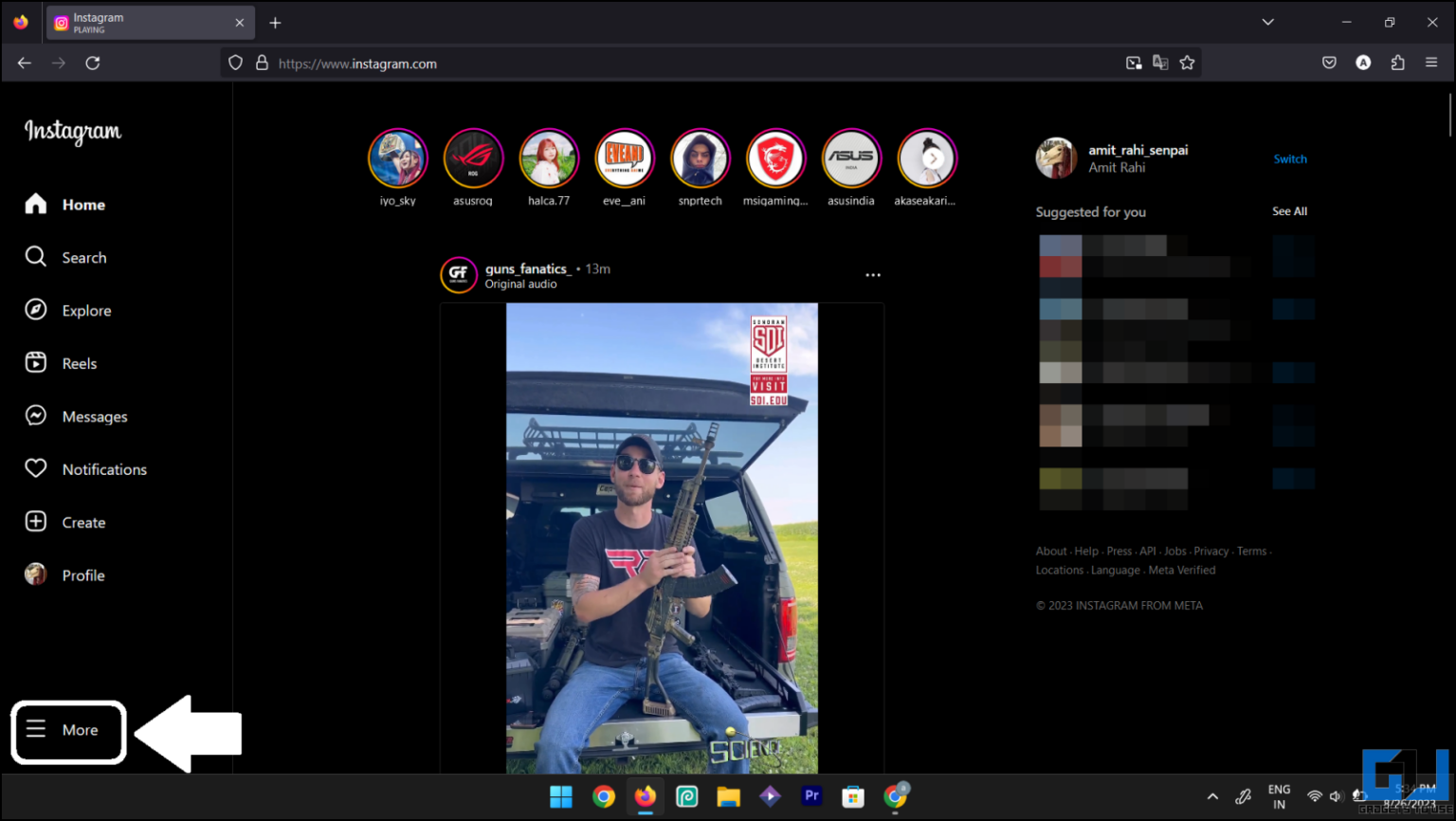
Task: View Notifications using the heart icon
Action: click(x=35, y=468)
